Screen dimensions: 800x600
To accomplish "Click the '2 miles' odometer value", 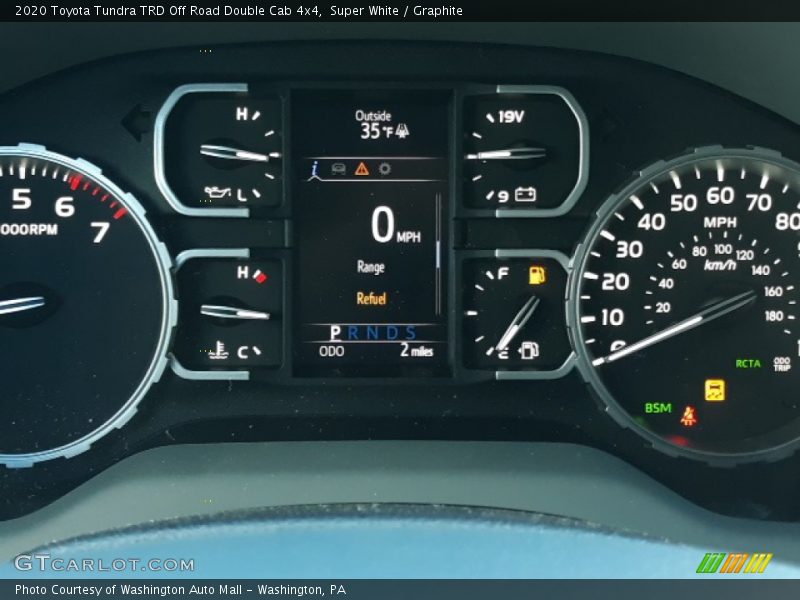I will click(x=416, y=350).
